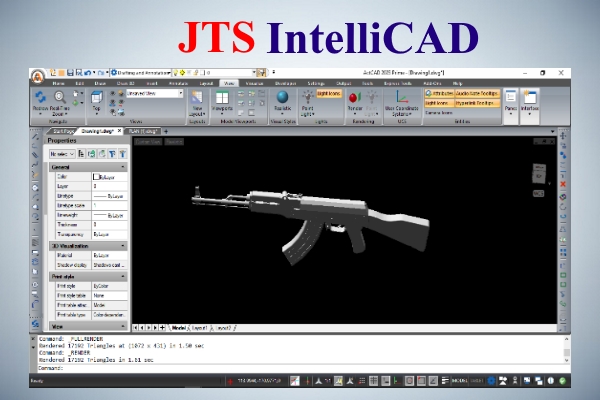Click the Color ByLayer swatch in Properties
Image resolution: width=600 pixels, height=400 pixels.
point(96,177)
